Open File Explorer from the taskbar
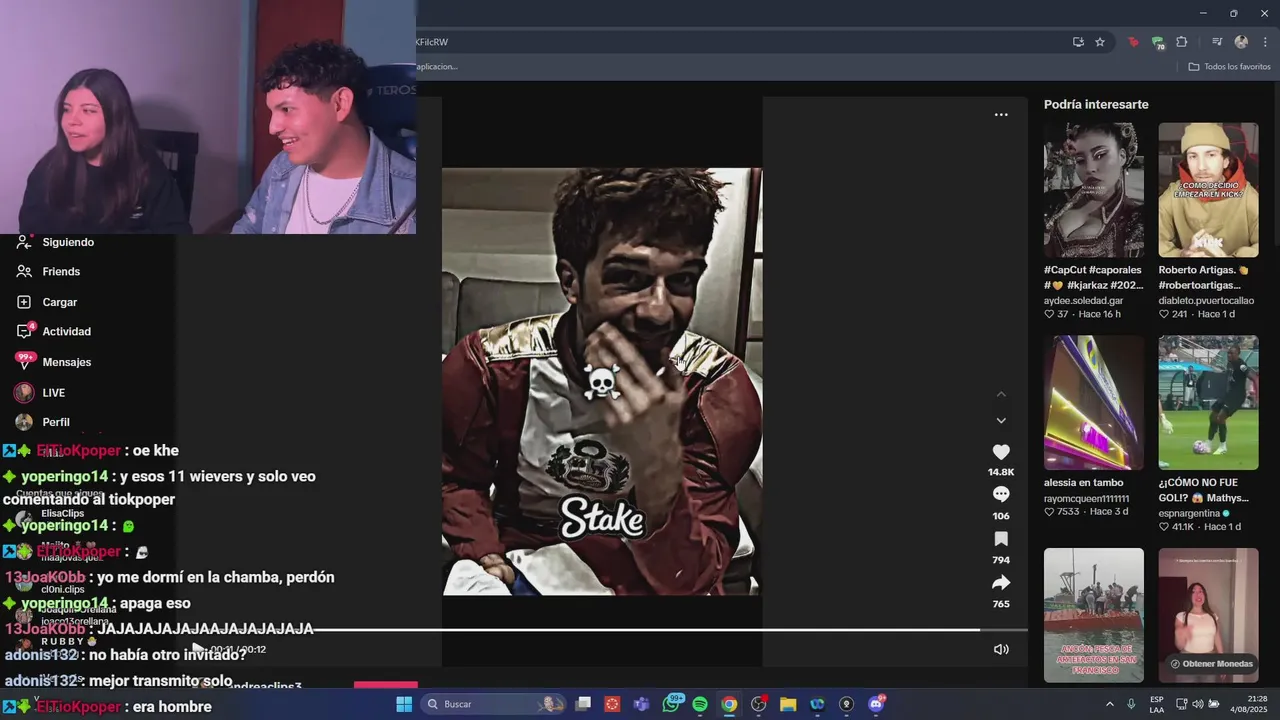The height and width of the screenshot is (720, 1280). (x=788, y=704)
